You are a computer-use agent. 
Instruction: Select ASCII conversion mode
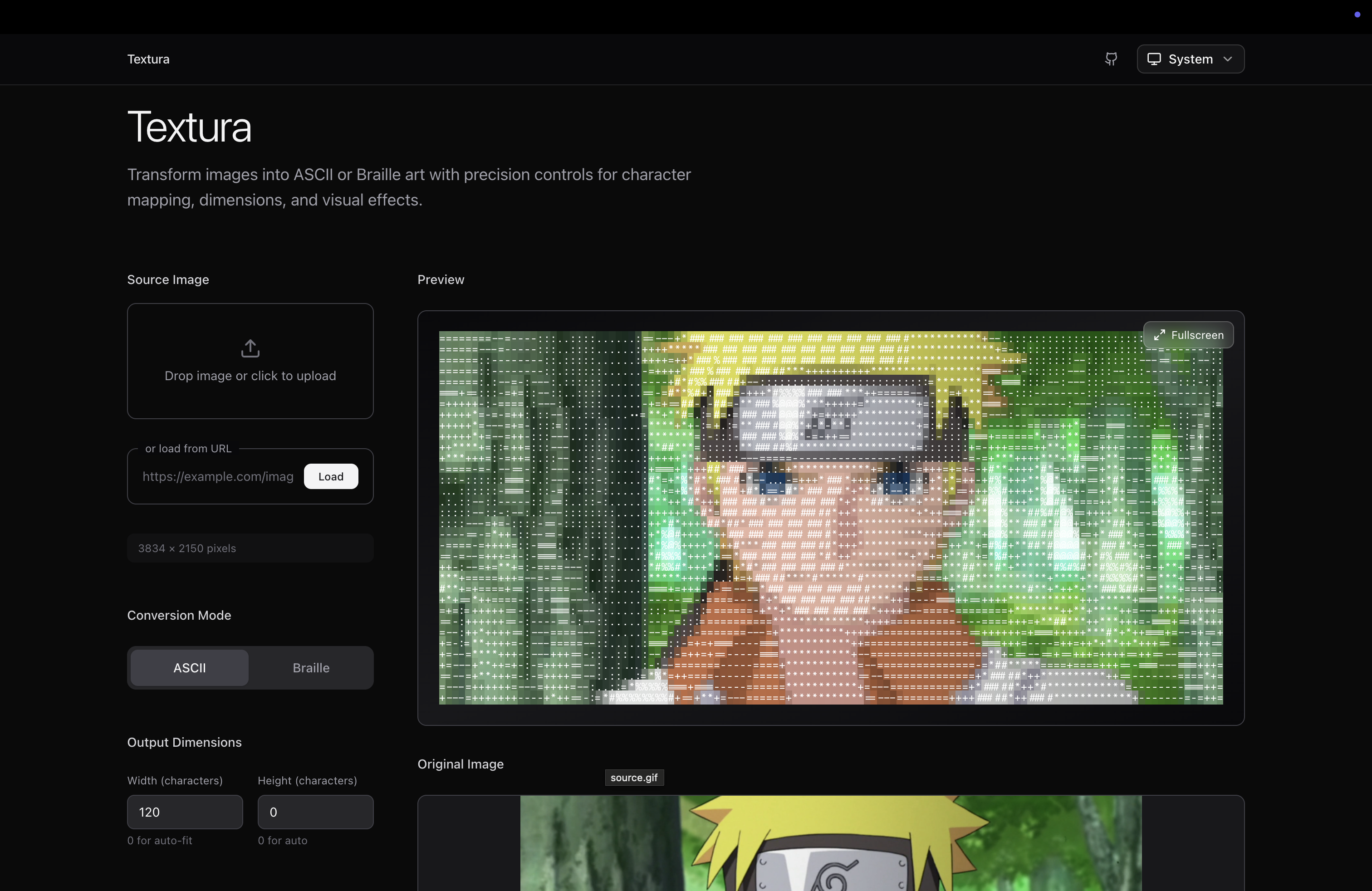pyautogui.click(x=189, y=668)
